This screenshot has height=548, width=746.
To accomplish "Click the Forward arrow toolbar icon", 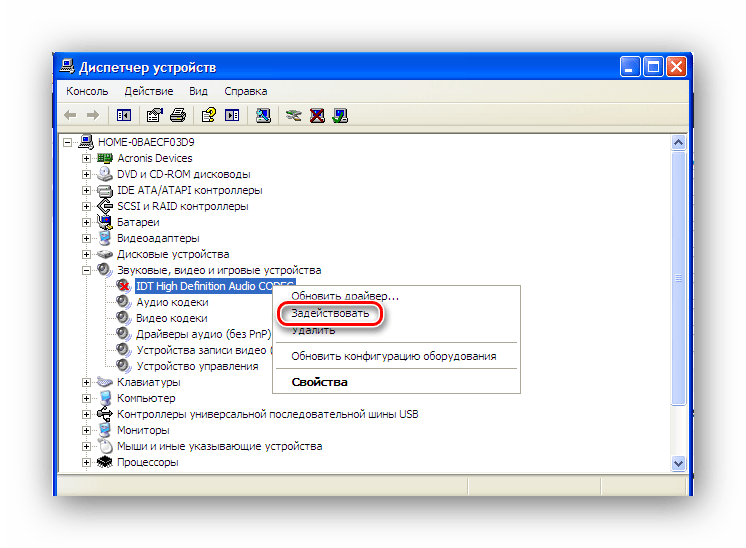I will (93, 115).
